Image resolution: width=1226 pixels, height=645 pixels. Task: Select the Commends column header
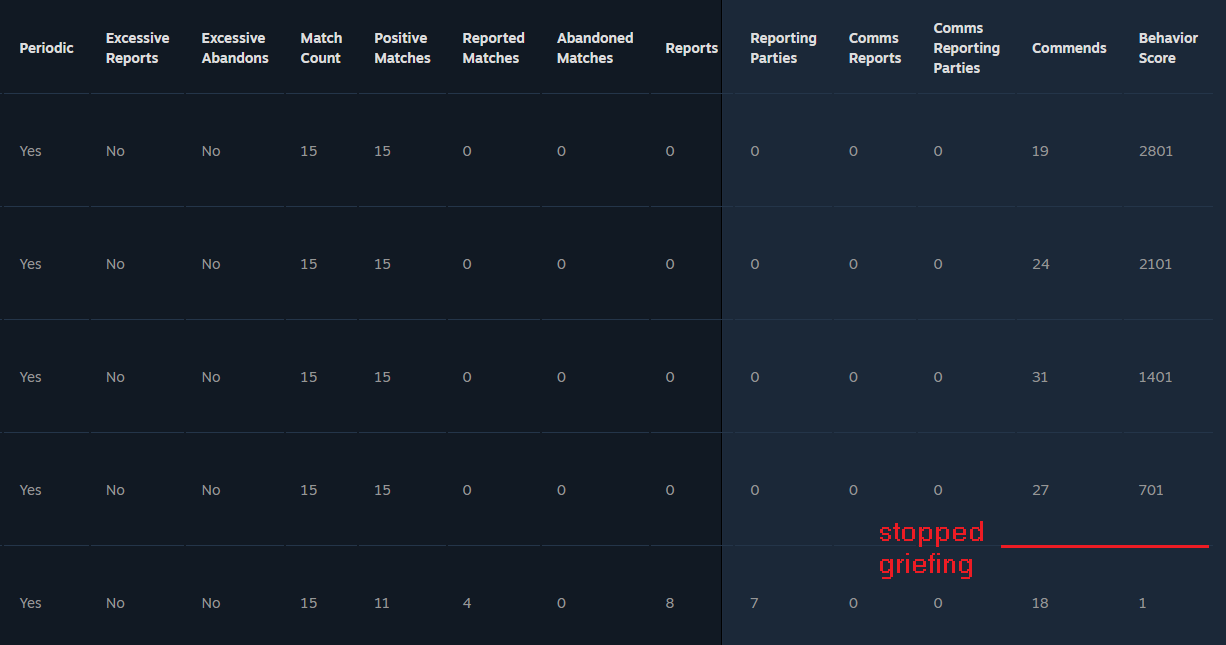pyautogui.click(x=1069, y=48)
